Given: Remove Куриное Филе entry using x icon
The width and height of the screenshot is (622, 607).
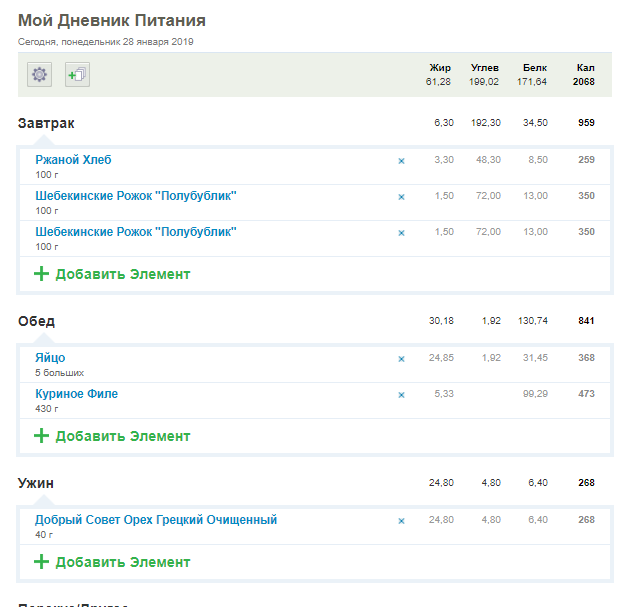Looking at the screenshot, I should tap(401, 395).
